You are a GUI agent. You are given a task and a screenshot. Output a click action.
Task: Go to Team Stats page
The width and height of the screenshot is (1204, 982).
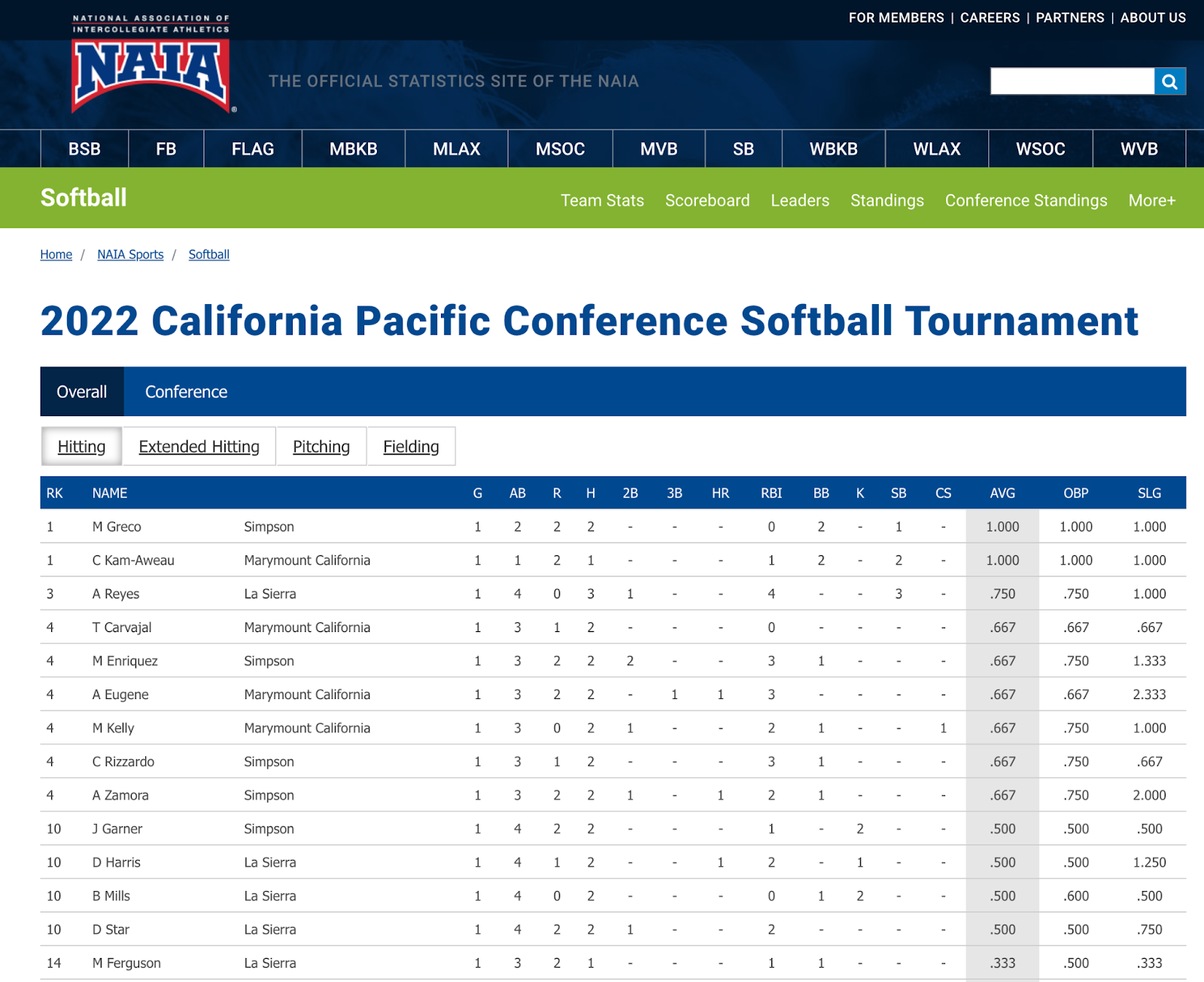click(x=602, y=200)
